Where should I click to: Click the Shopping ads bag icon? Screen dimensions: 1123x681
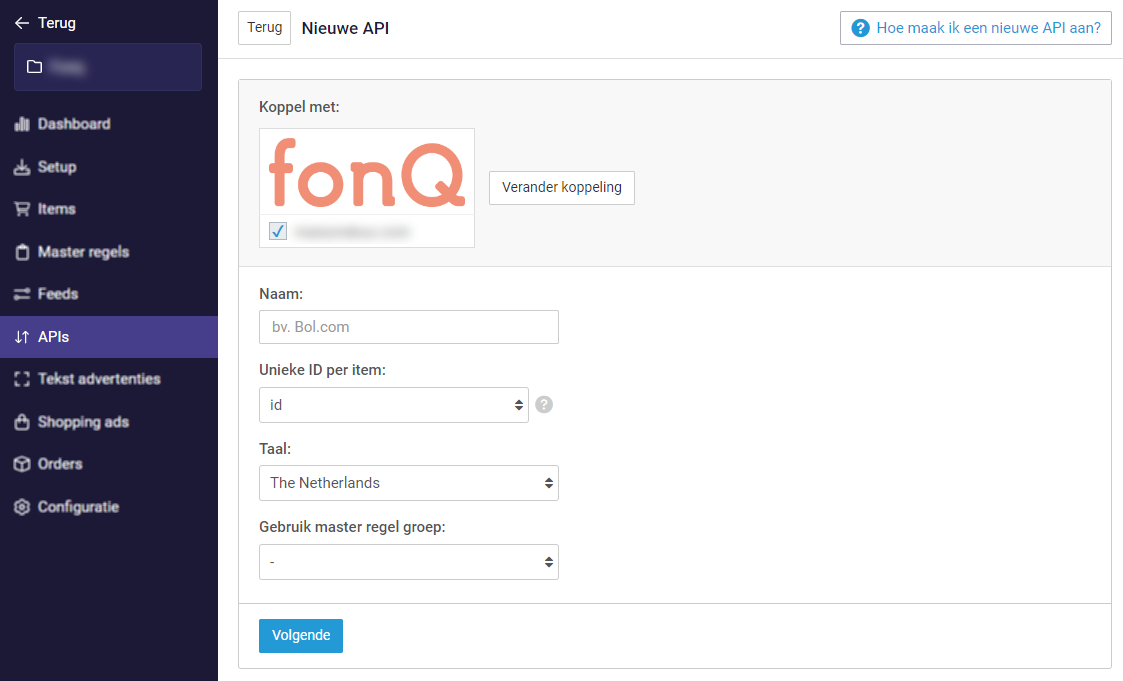pyautogui.click(x=22, y=422)
